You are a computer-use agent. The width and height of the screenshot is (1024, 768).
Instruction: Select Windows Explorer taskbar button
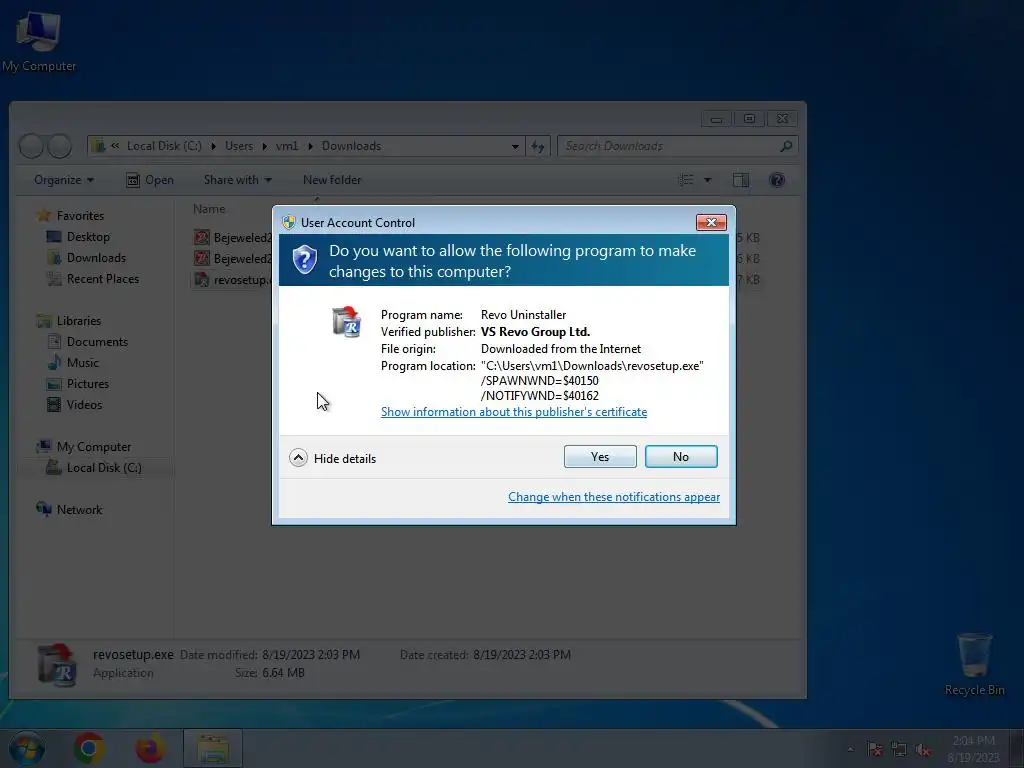coord(213,748)
